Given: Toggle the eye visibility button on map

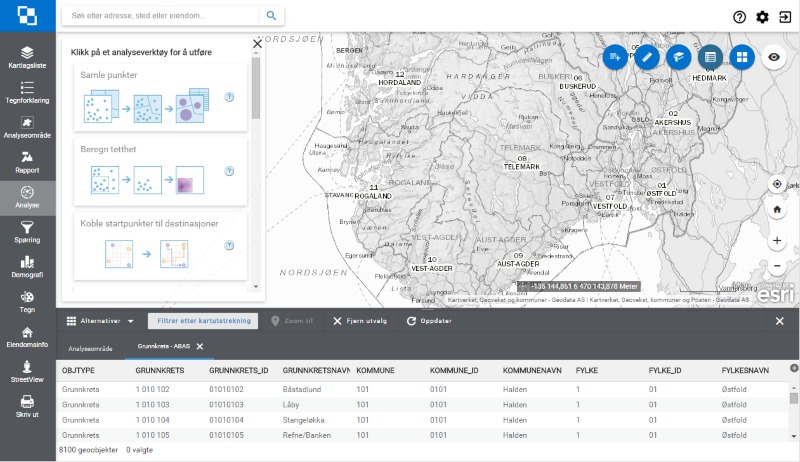Looking at the screenshot, I should pyautogui.click(x=773, y=57).
